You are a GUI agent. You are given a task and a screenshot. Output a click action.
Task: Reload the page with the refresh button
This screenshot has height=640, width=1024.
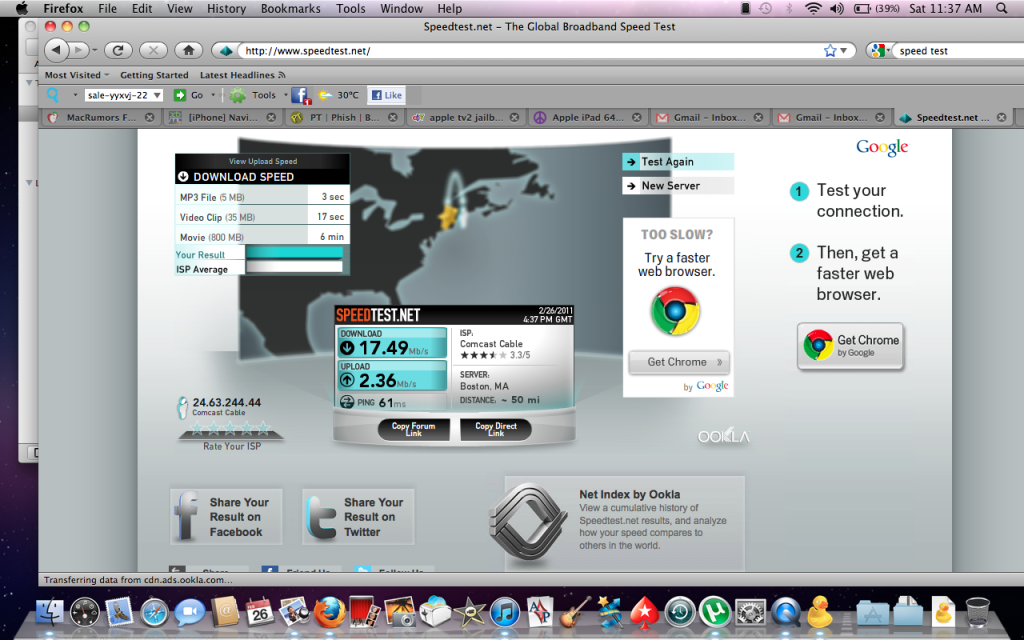point(118,50)
